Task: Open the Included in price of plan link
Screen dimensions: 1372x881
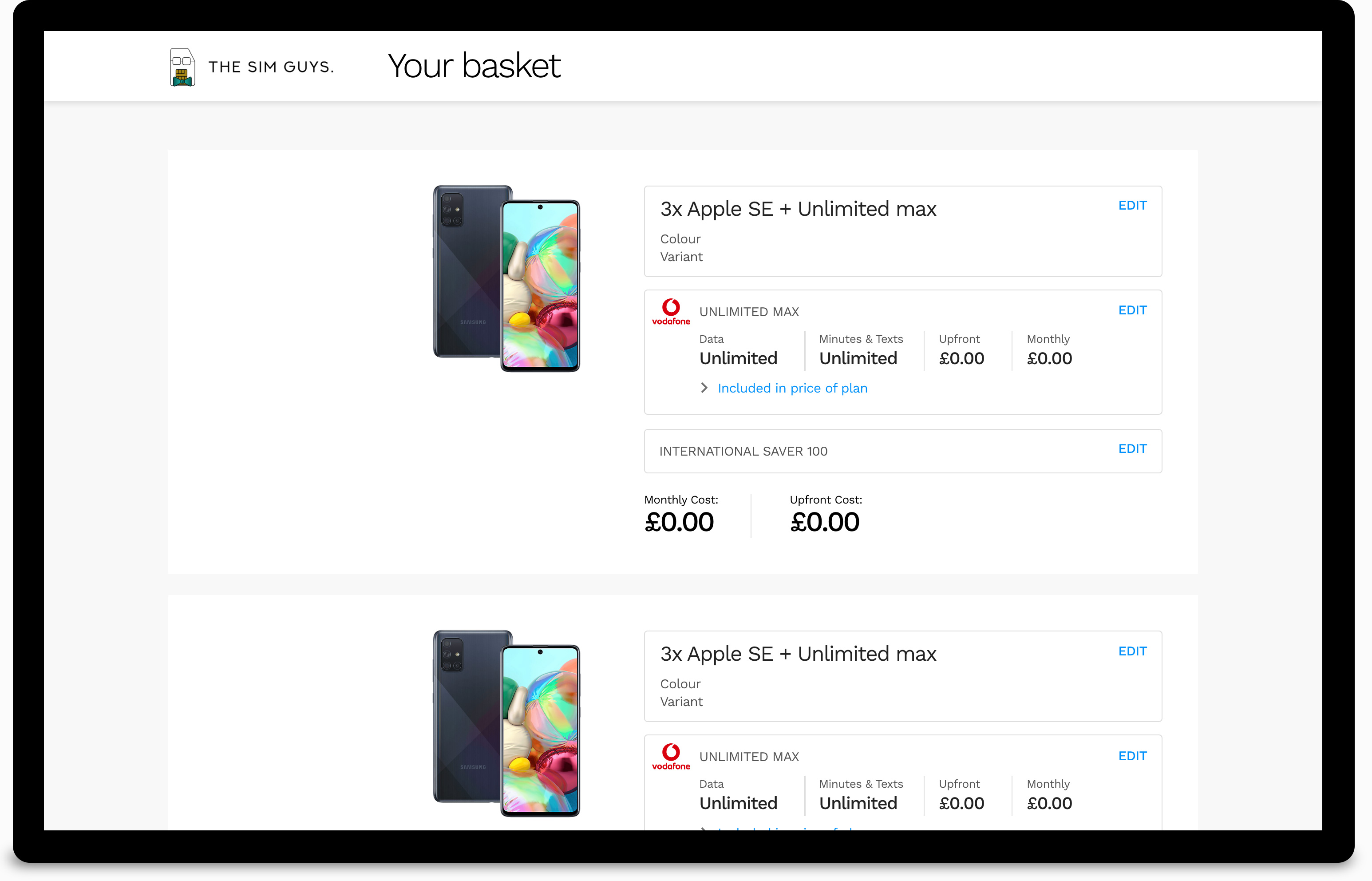Action: (x=792, y=389)
